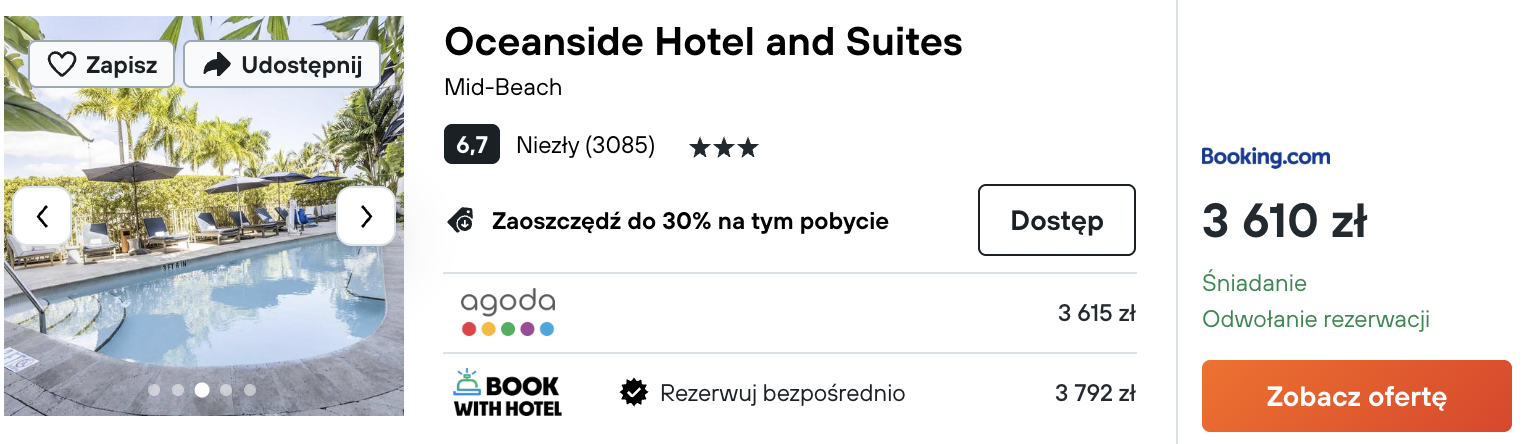Share the hotel via Udostępnij button
Viewport: 1528px width, 444px height.
coord(282,65)
